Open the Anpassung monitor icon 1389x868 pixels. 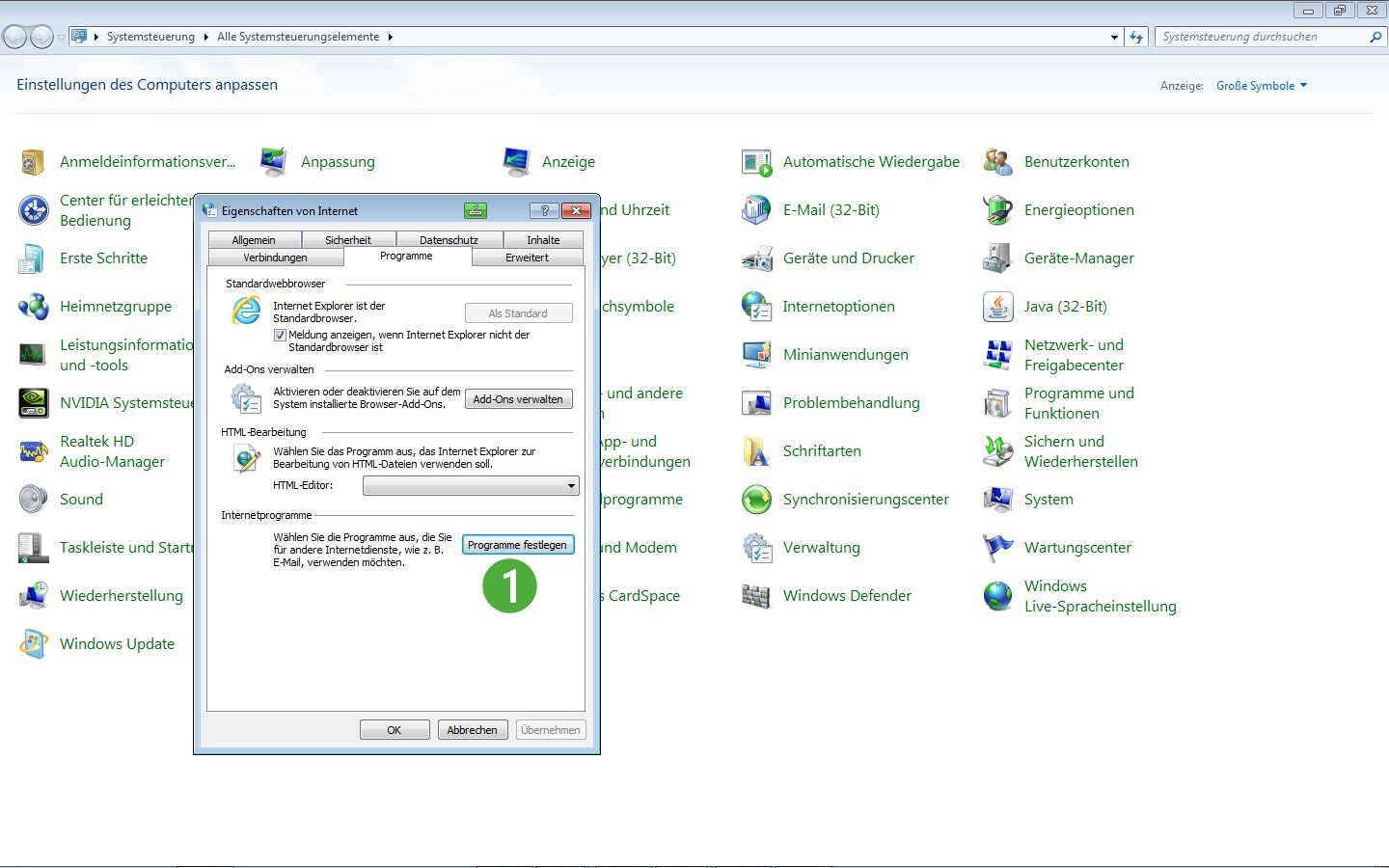274,162
